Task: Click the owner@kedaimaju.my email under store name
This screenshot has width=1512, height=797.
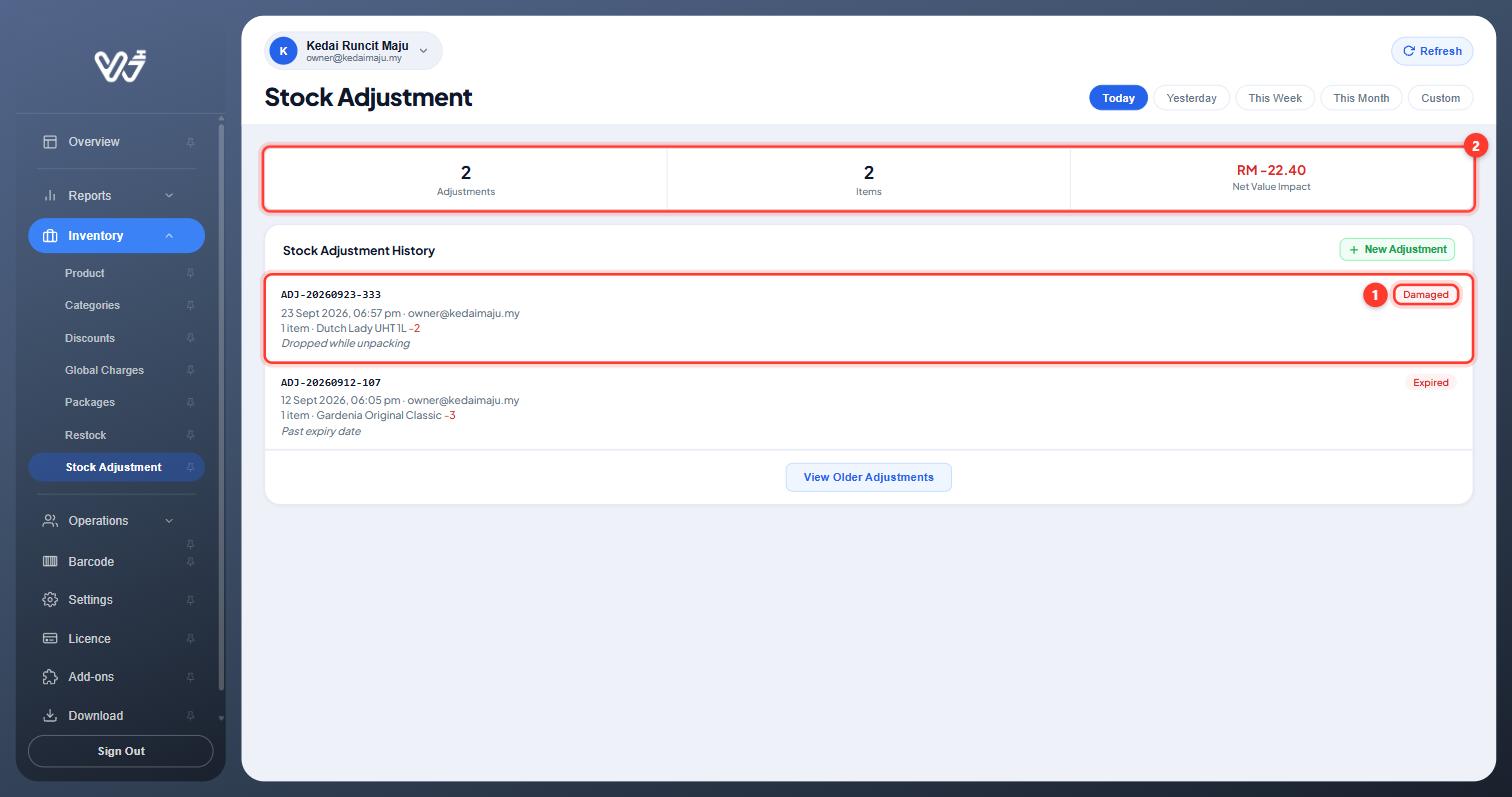Action: [x=354, y=58]
